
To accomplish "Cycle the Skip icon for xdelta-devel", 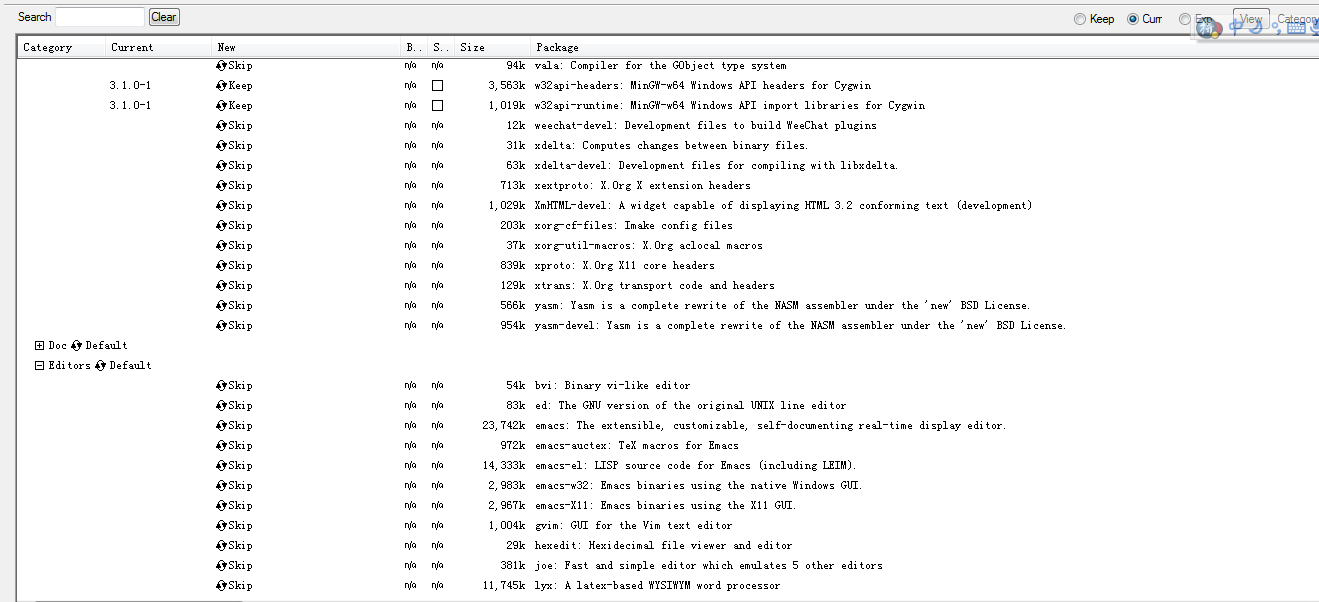I will pos(221,166).
